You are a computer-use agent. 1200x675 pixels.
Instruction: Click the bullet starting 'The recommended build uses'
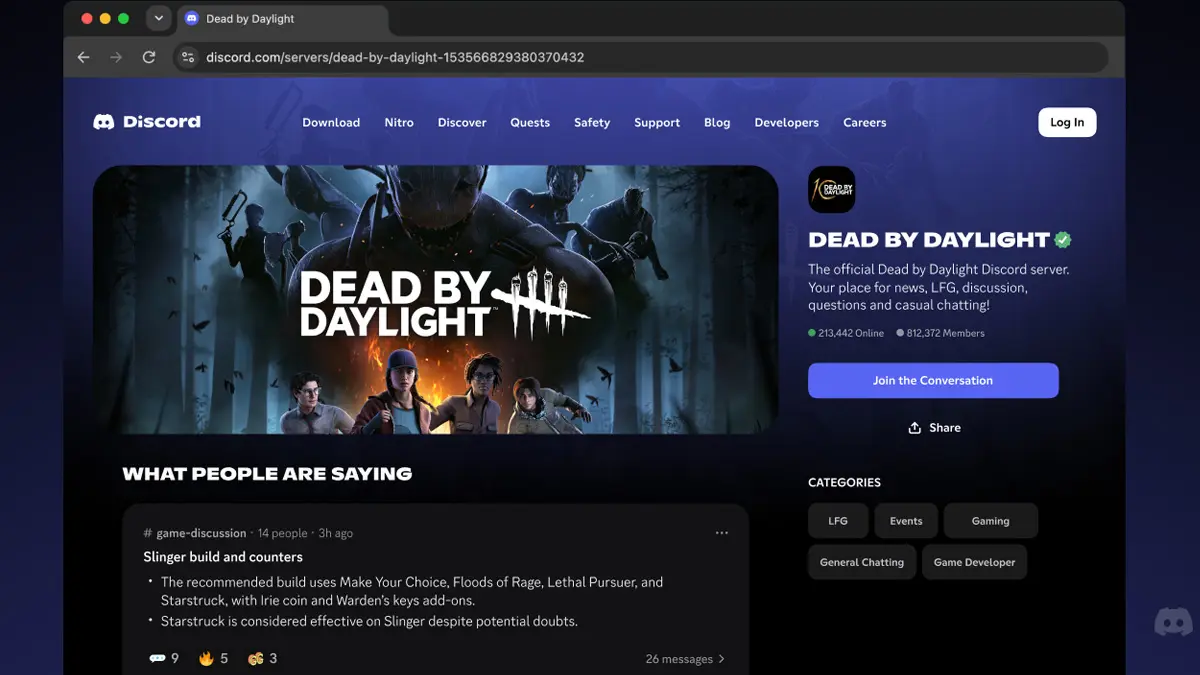click(x=412, y=591)
